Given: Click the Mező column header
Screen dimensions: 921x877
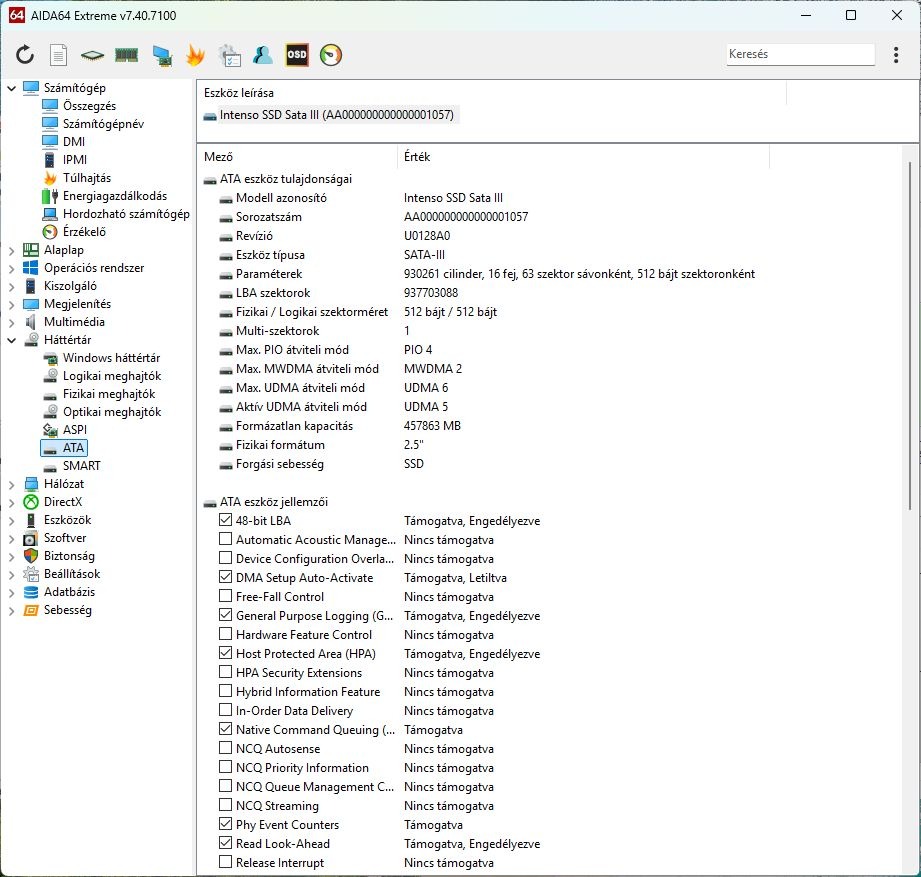Looking at the screenshot, I should (298, 157).
